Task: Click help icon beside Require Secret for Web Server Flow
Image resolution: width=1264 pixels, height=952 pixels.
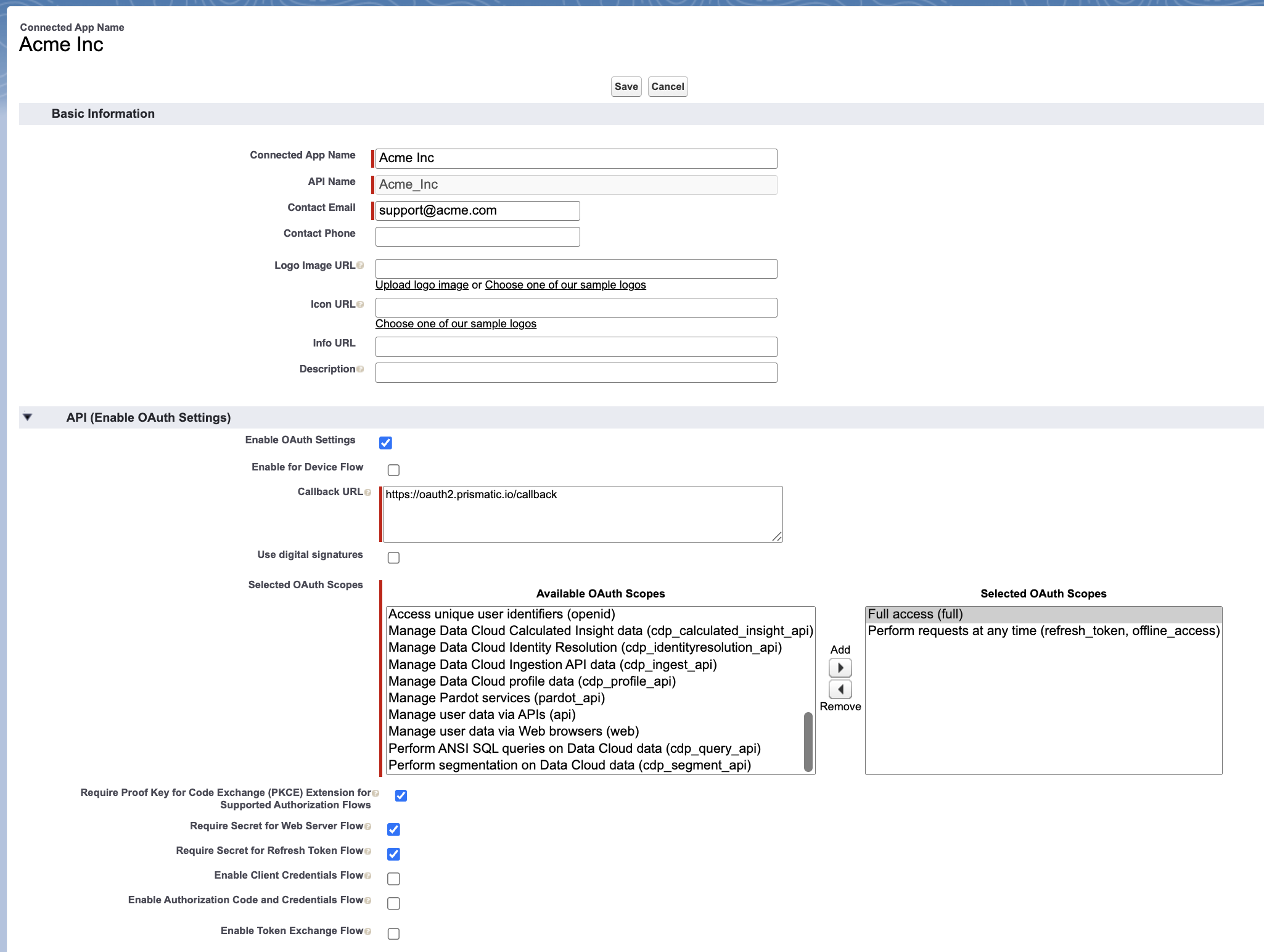Action: coord(367,826)
